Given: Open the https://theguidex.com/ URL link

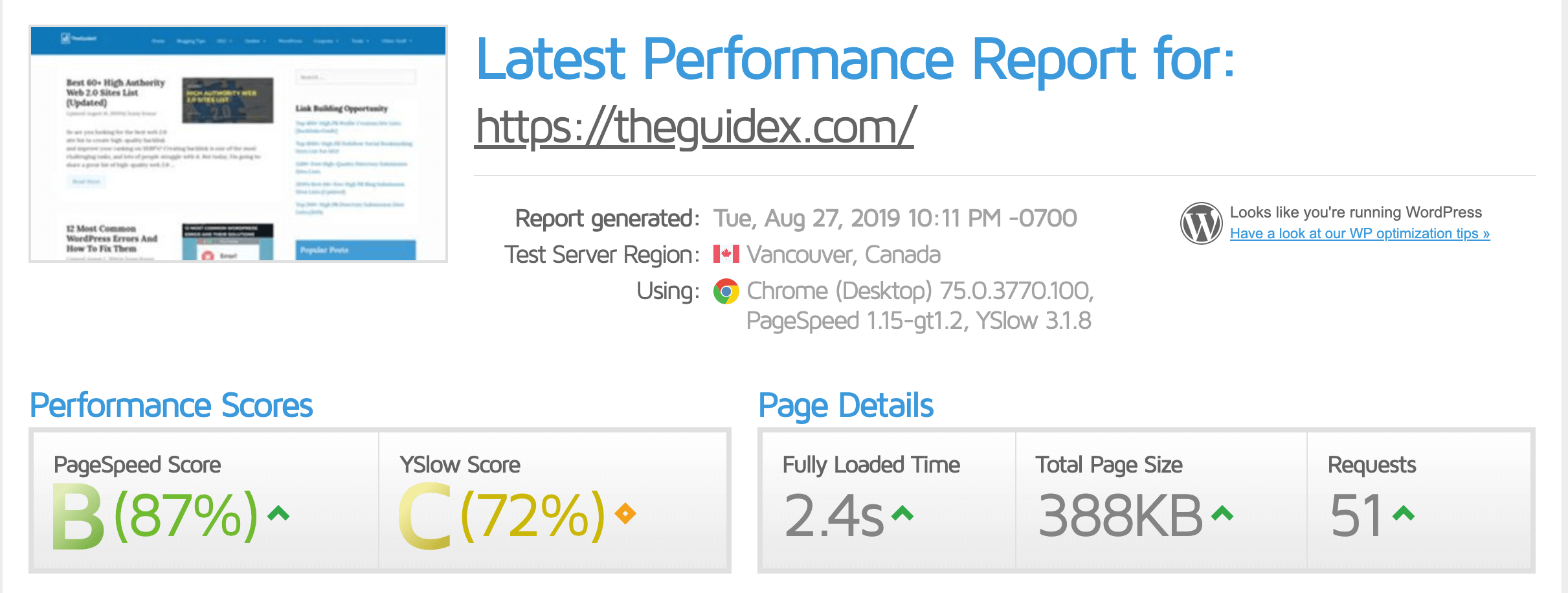Looking at the screenshot, I should click(695, 127).
